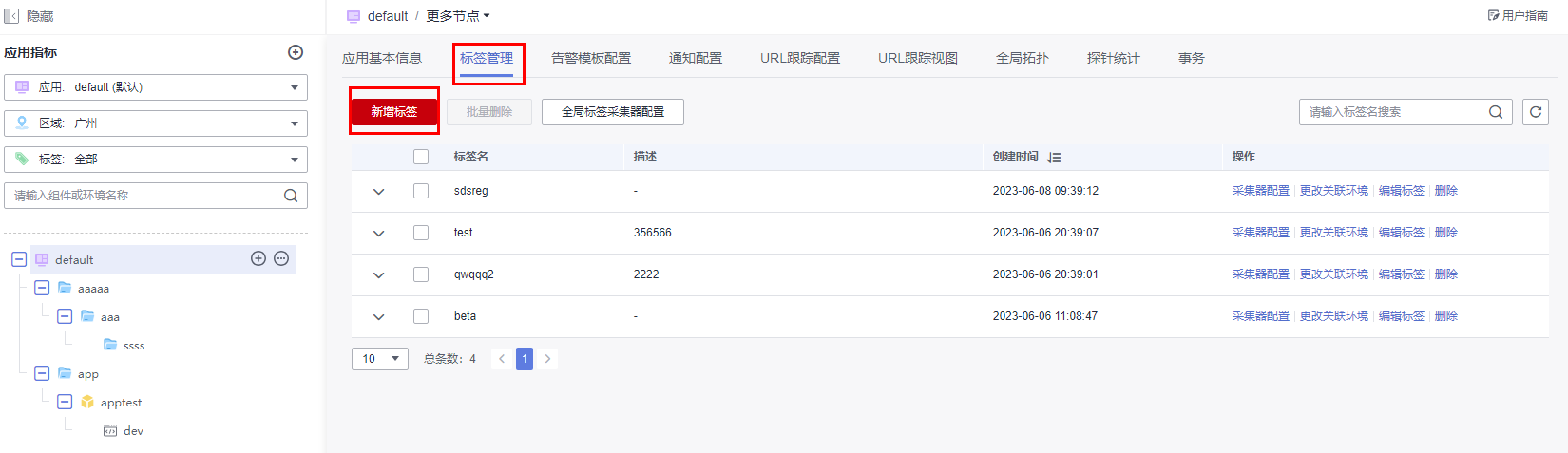
Task: Click 更改关联环境 for tag test
Action: [x=1334, y=233]
